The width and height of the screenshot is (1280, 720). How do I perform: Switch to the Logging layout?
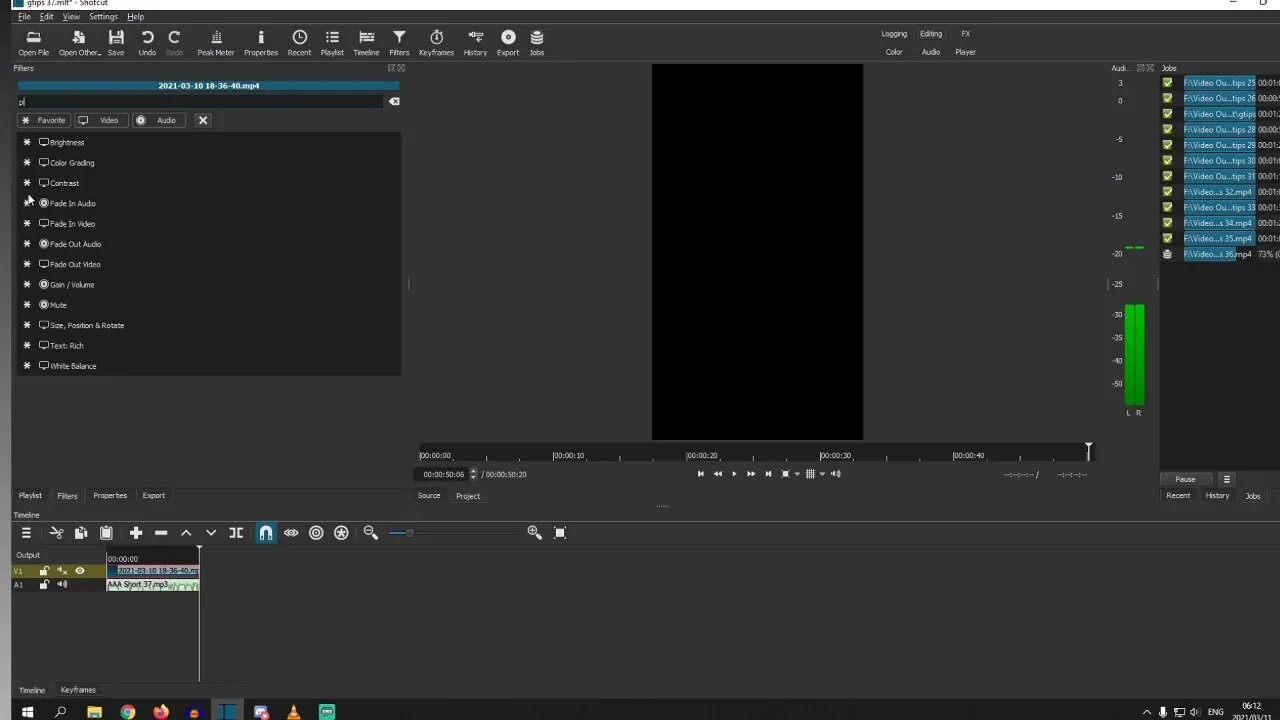coord(894,34)
